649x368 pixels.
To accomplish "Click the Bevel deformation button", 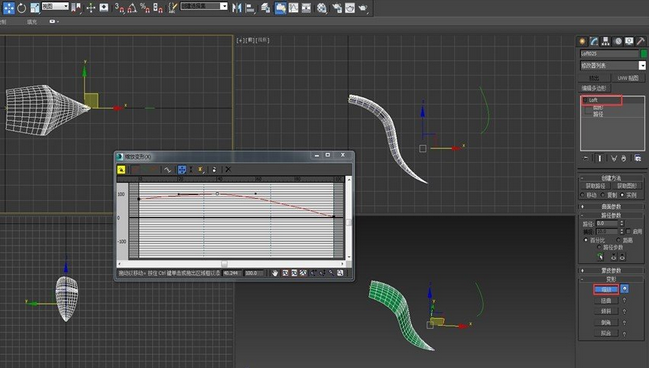I will [x=606, y=322].
